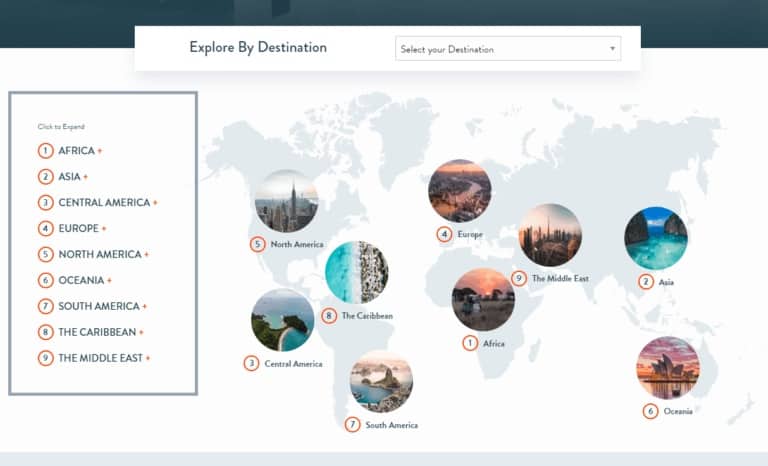Click the Central America label on the map
The height and width of the screenshot is (466, 768).
pos(293,364)
